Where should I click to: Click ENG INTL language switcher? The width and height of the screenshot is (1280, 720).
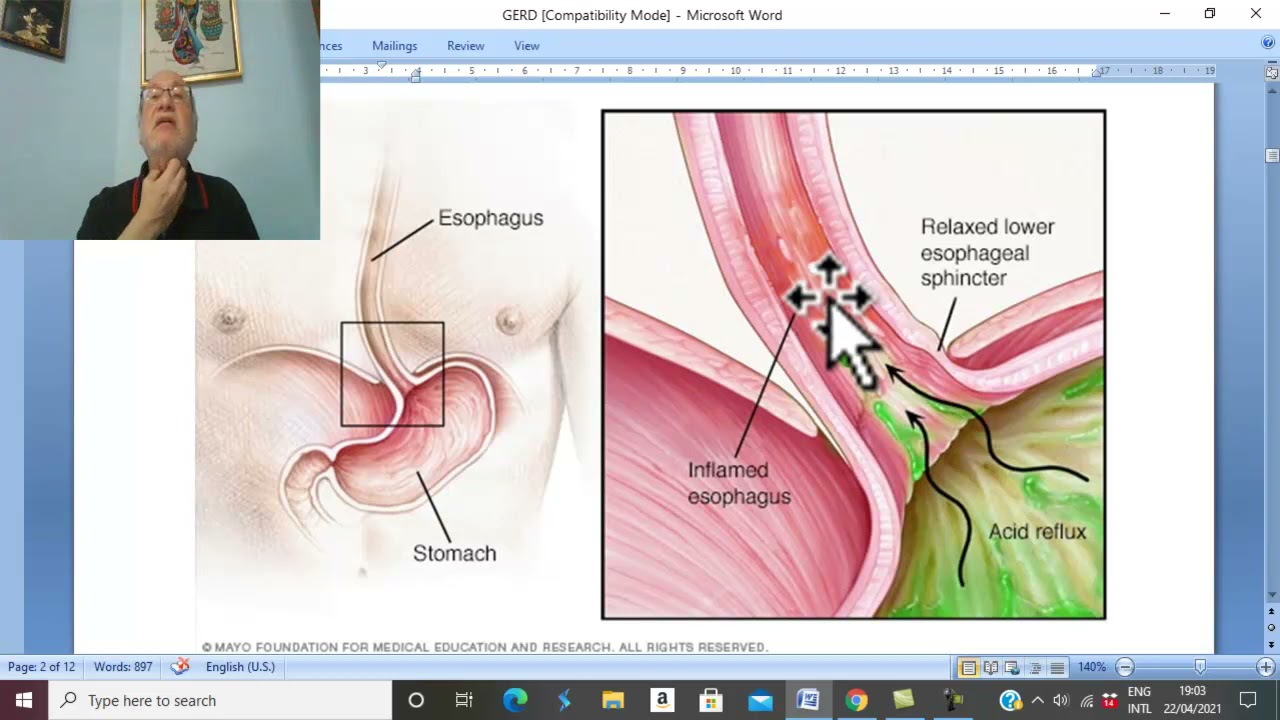pos(1139,700)
